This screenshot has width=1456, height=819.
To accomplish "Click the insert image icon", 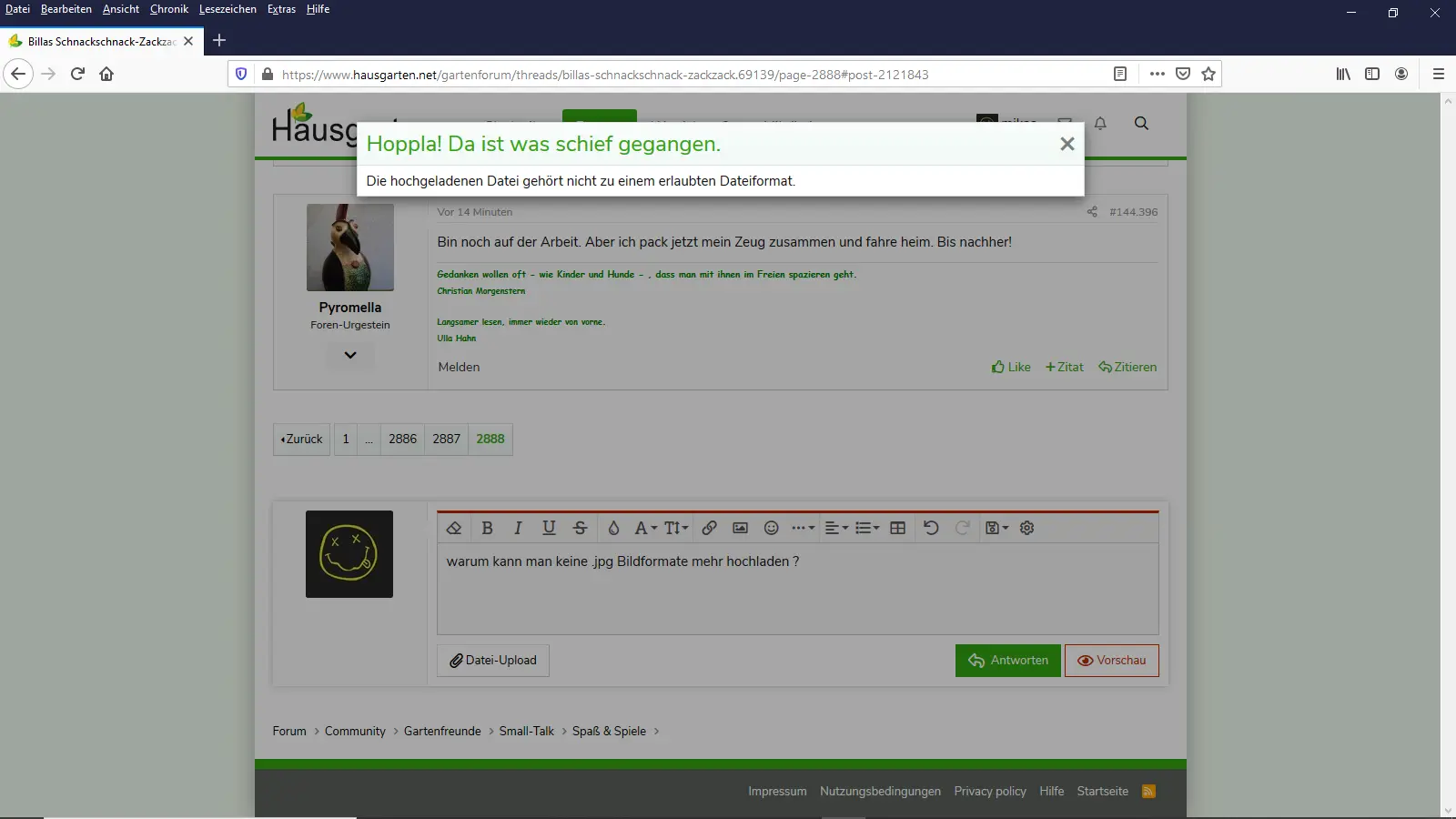I will (x=741, y=528).
